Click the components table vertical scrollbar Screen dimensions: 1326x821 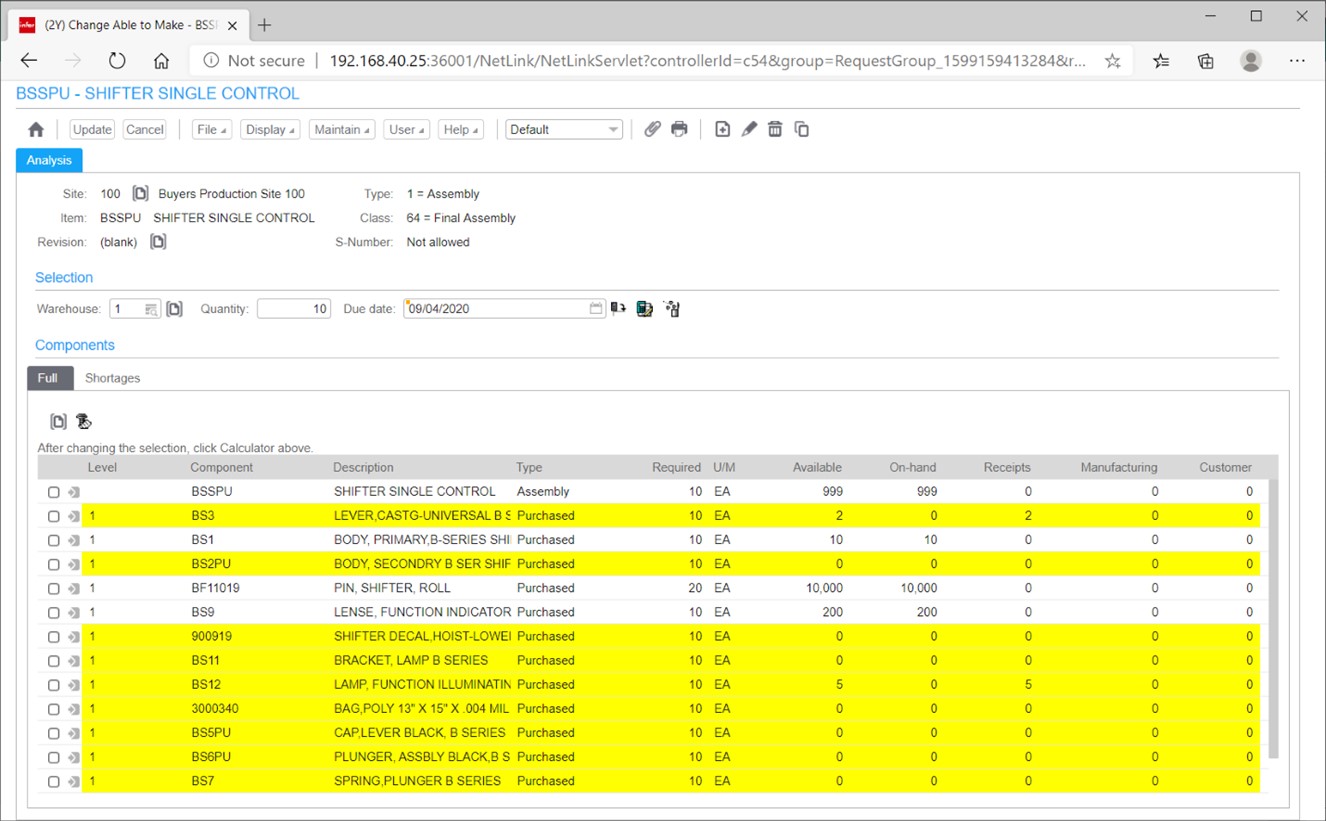pos(1273,618)
